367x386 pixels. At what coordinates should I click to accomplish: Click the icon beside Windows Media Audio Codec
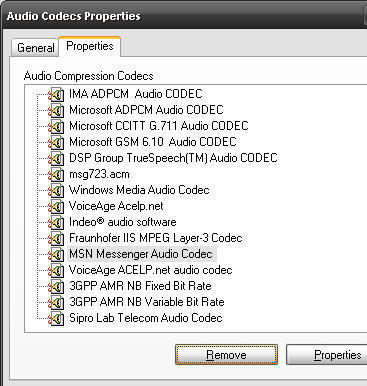56,190
